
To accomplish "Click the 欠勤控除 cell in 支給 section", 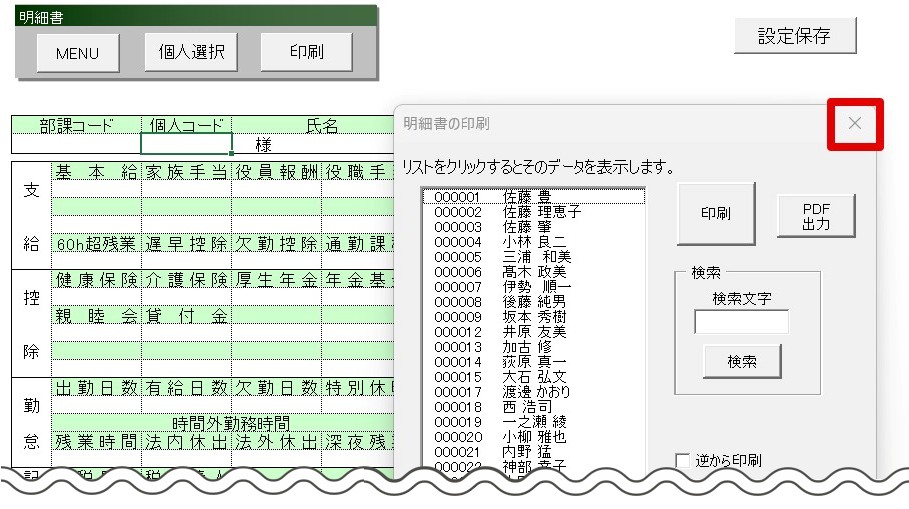I will tap(277, 244).
